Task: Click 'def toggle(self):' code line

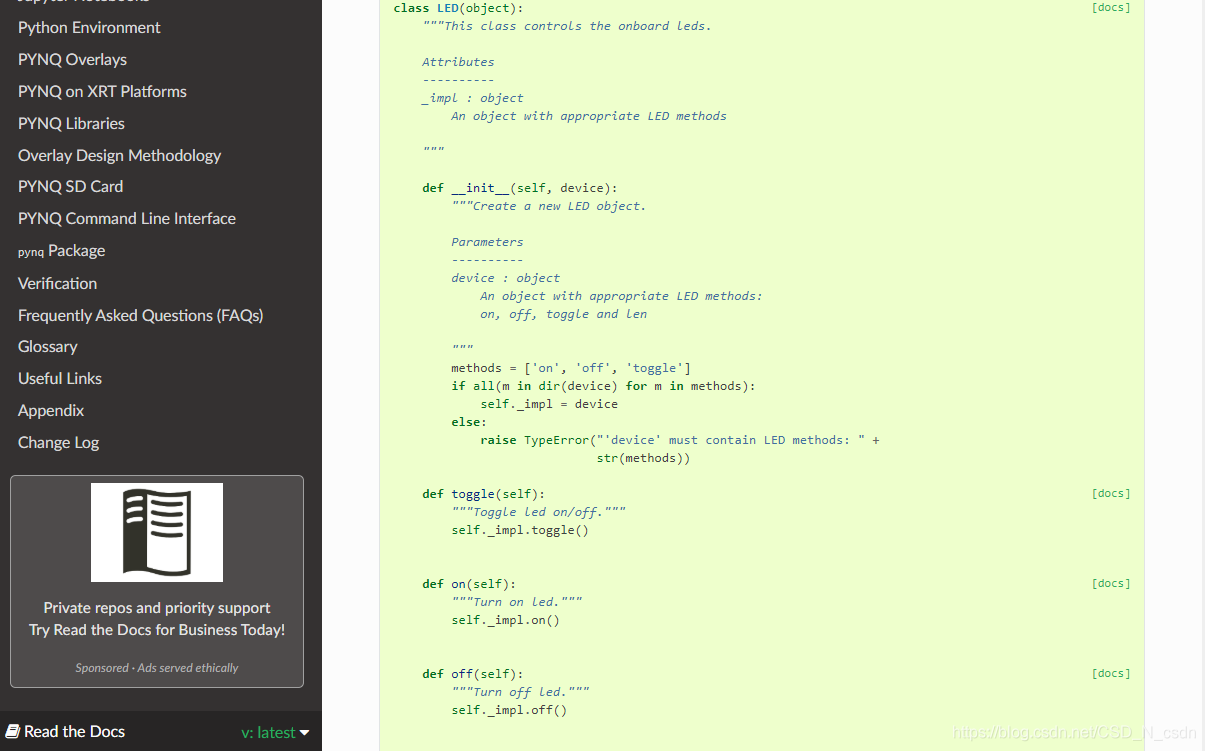Action: tap(484, 494)
